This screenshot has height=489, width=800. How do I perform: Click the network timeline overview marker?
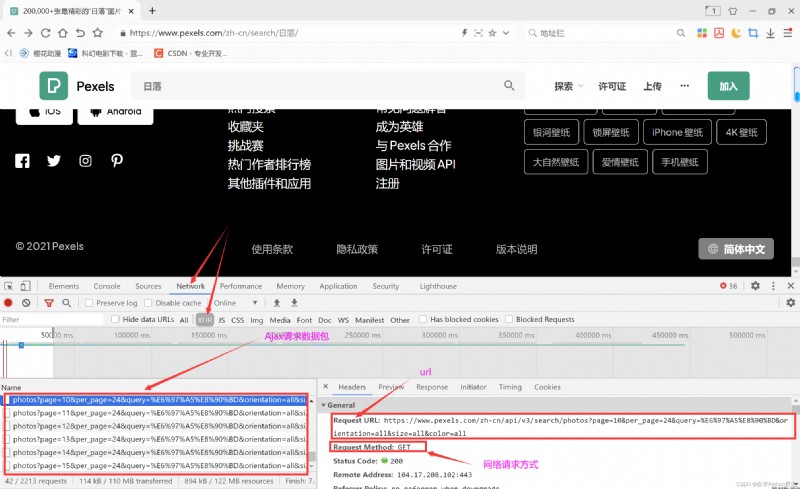(x=21, y=345)
